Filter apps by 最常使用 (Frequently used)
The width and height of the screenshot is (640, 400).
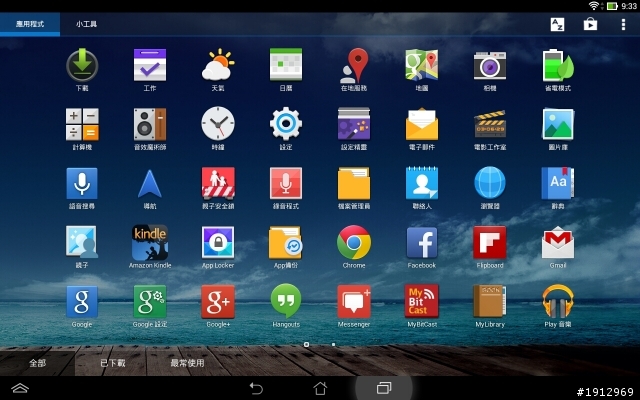coord(187,363)
